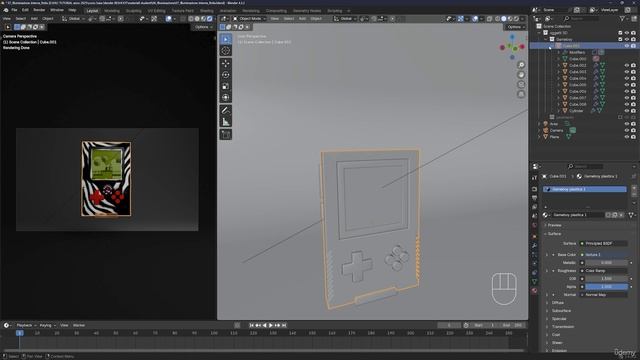Image resolution: width=640 pixels, height=360 pixels.
Task: Open the Help menu
Action: (72, 10)
